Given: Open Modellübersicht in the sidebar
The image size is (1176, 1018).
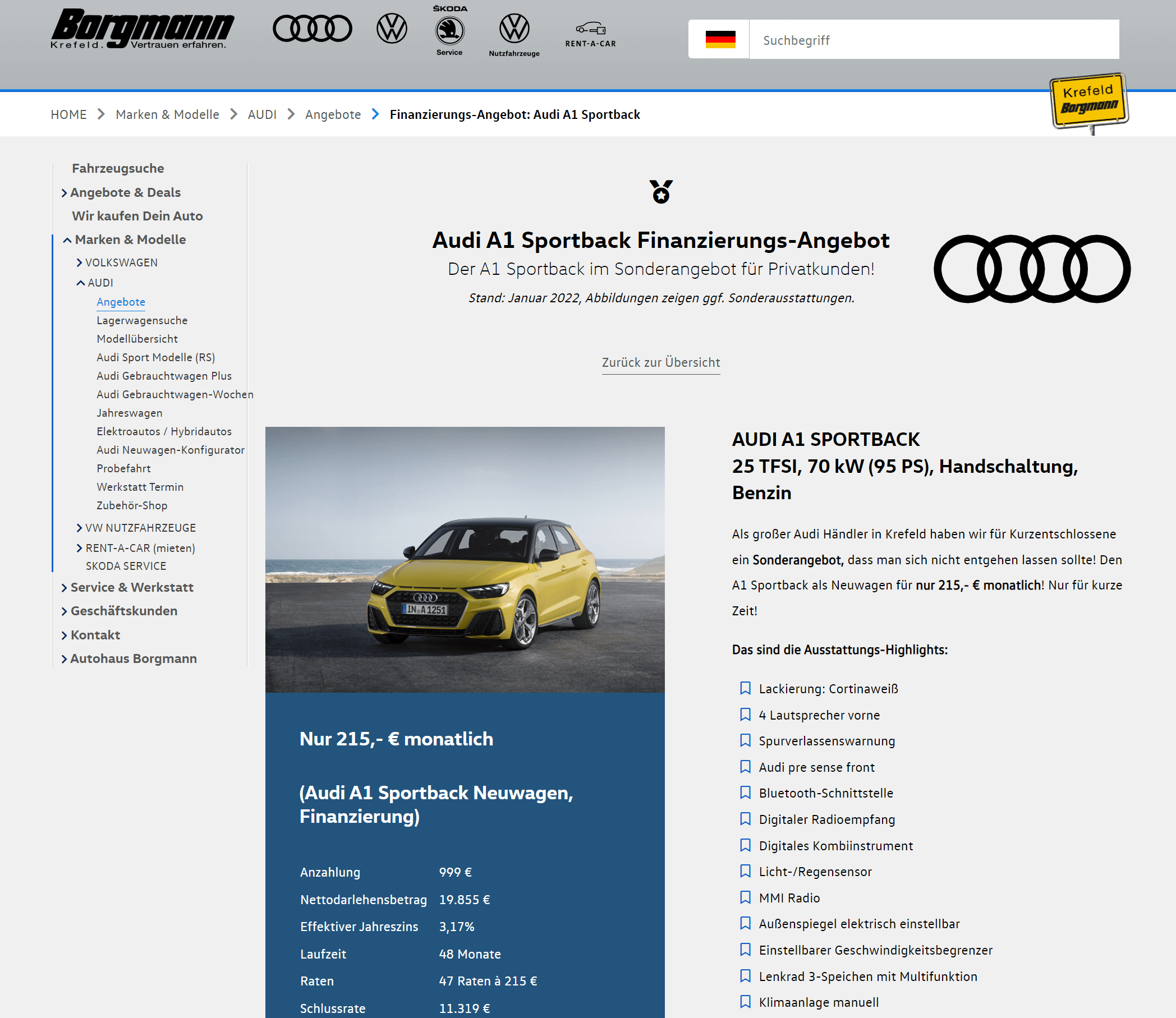Looking at the screenshot, I should click(137, 339).
